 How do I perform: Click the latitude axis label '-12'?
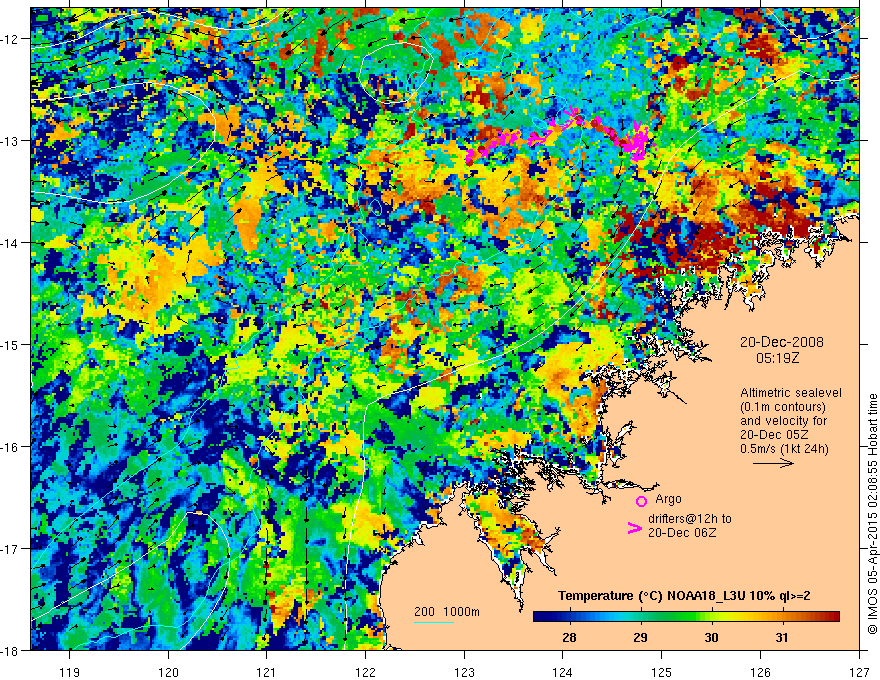11,39
